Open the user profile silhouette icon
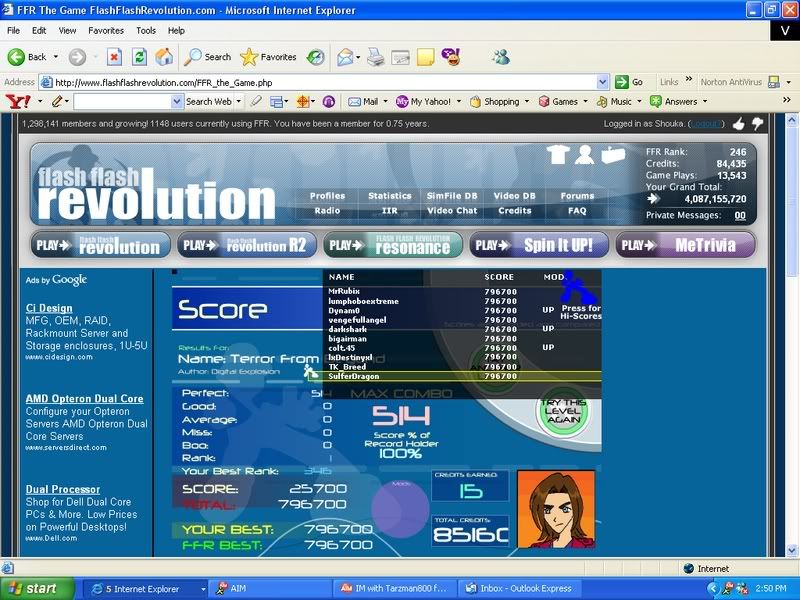 click(x=585, y=155)
